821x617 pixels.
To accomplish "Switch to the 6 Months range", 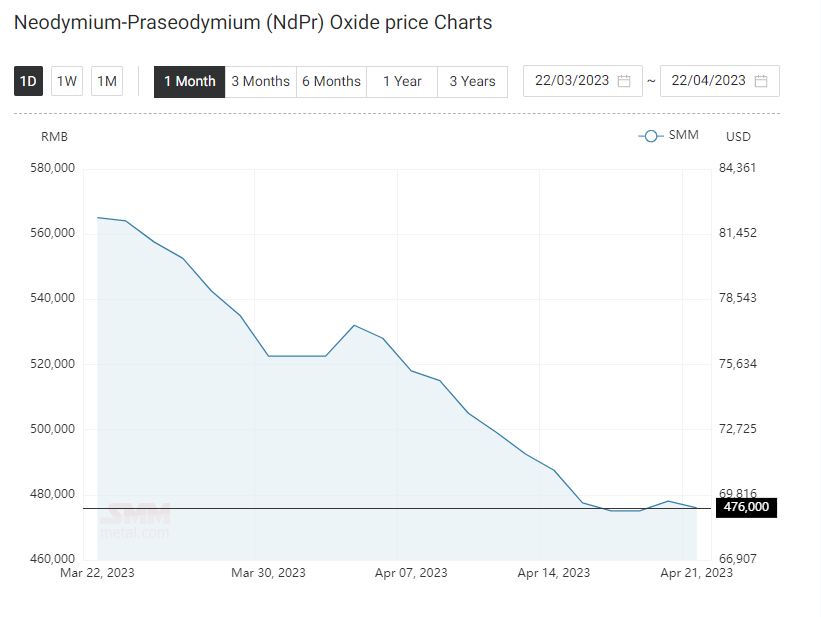I will pos(331,82).
